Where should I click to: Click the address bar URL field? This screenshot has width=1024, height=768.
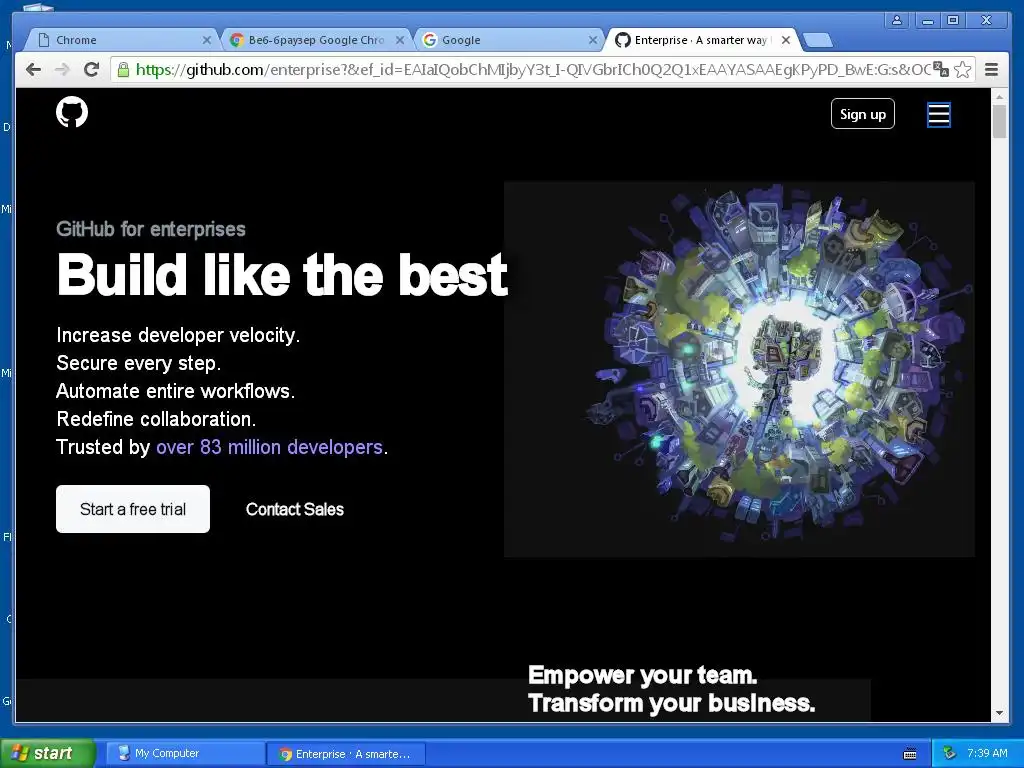[x=533, y=69]
